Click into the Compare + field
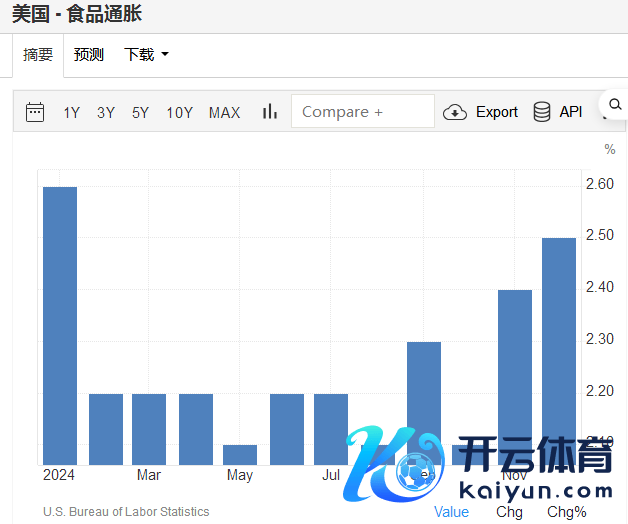Screen dimensions: 628x524 point(362,112)
